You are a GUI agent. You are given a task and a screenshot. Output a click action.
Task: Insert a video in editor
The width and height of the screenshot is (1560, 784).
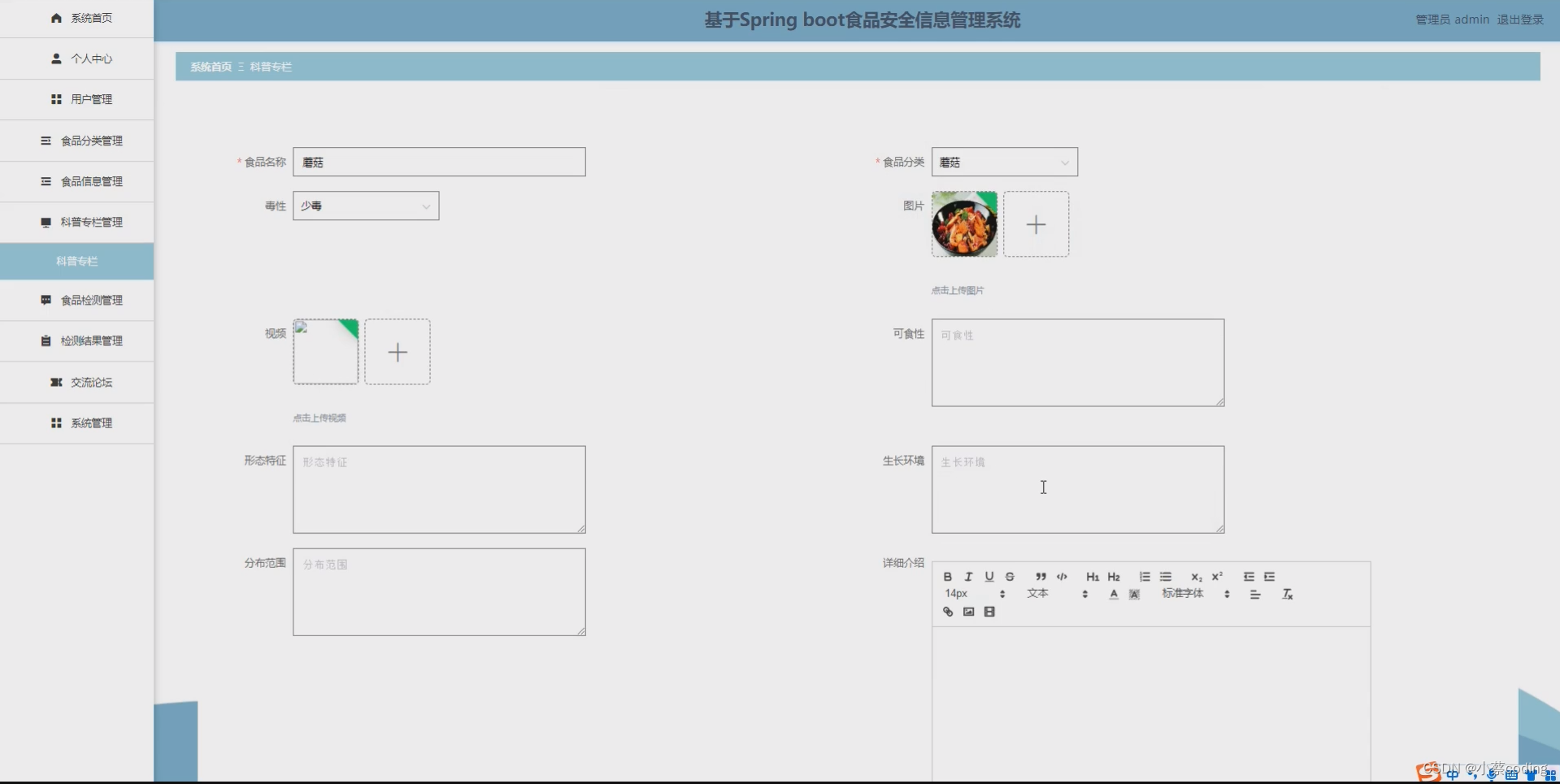tap(989, 612)
